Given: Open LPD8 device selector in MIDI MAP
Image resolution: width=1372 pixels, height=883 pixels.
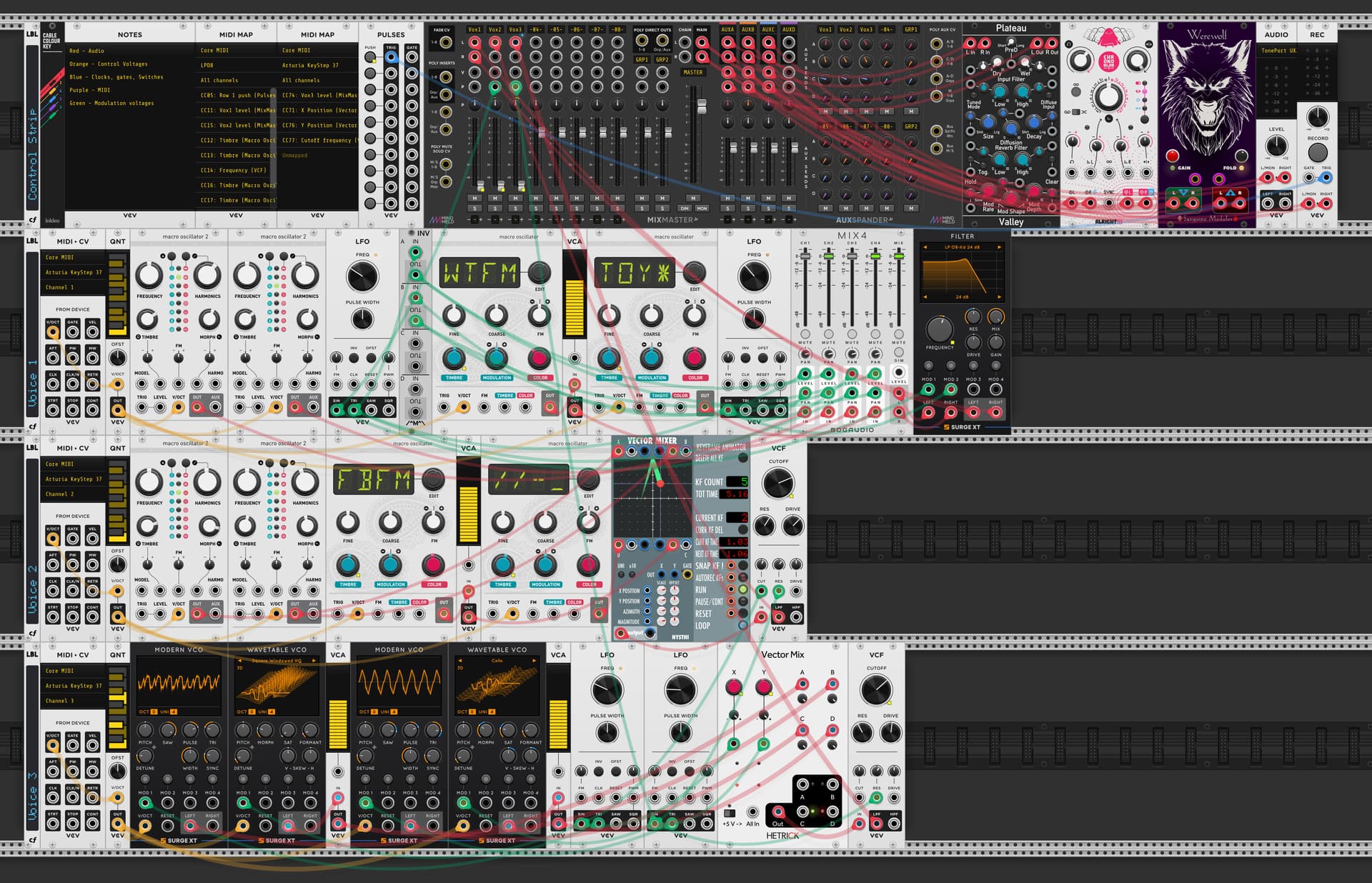Looking at the screenshot, I should pos(236,65).
